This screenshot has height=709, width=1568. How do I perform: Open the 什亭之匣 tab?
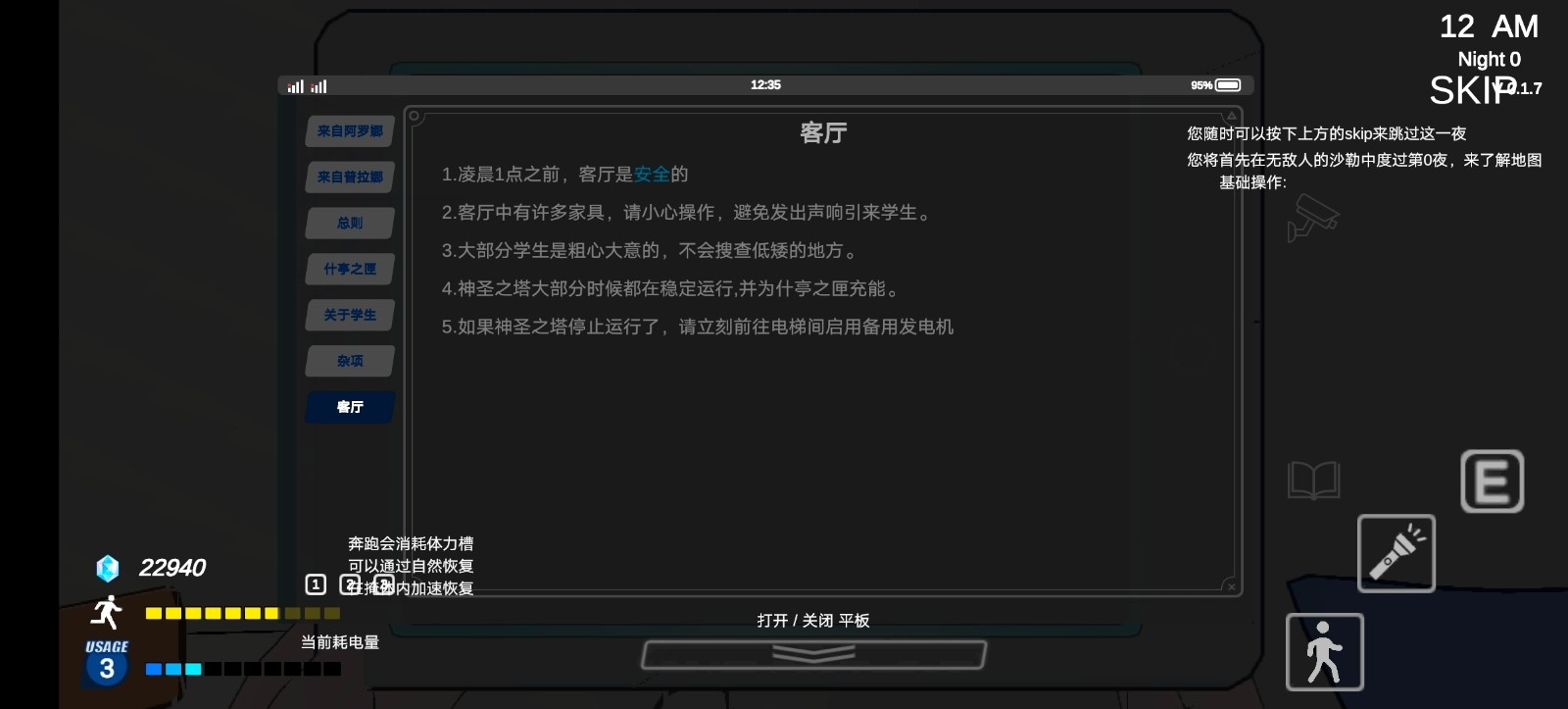(x=350, y=269)
